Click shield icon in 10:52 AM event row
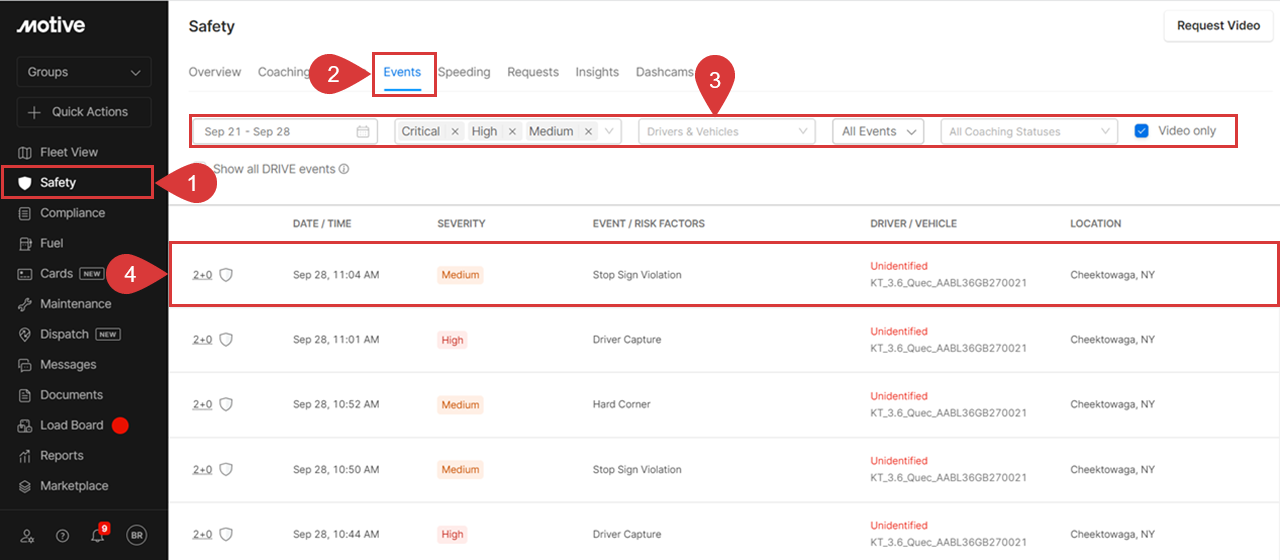Screen dimensions: 1280x560 pyautogui.click(x=226, y=404)
